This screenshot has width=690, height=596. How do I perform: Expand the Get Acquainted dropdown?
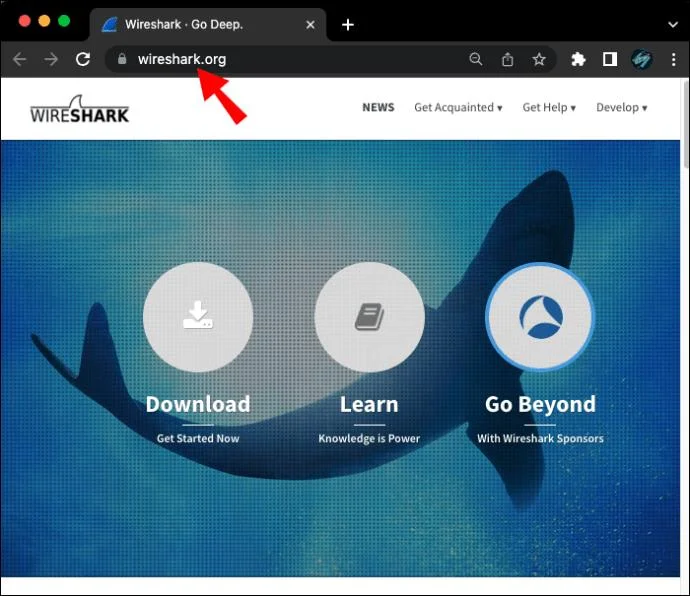tap(458, 107)
